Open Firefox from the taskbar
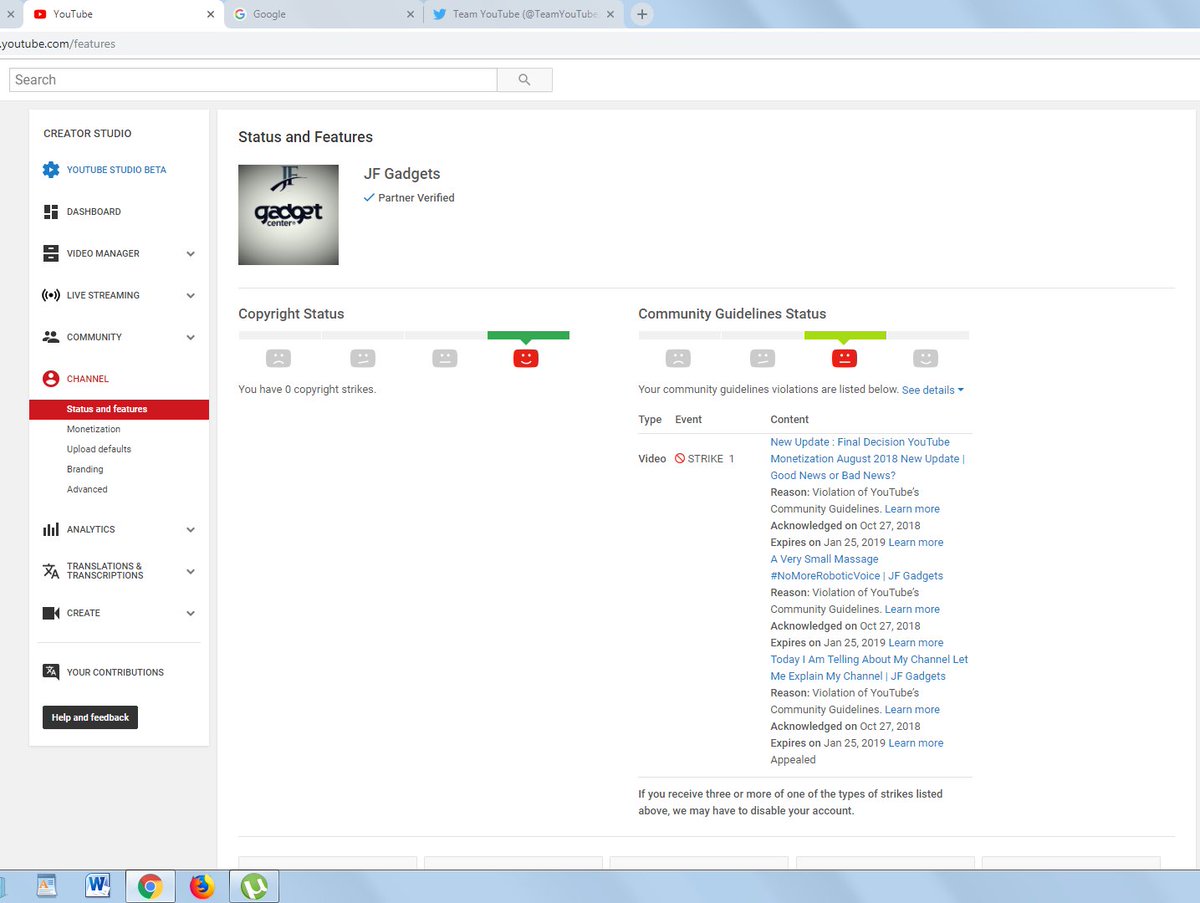1200x903 pixels. [x=202, y=886]
